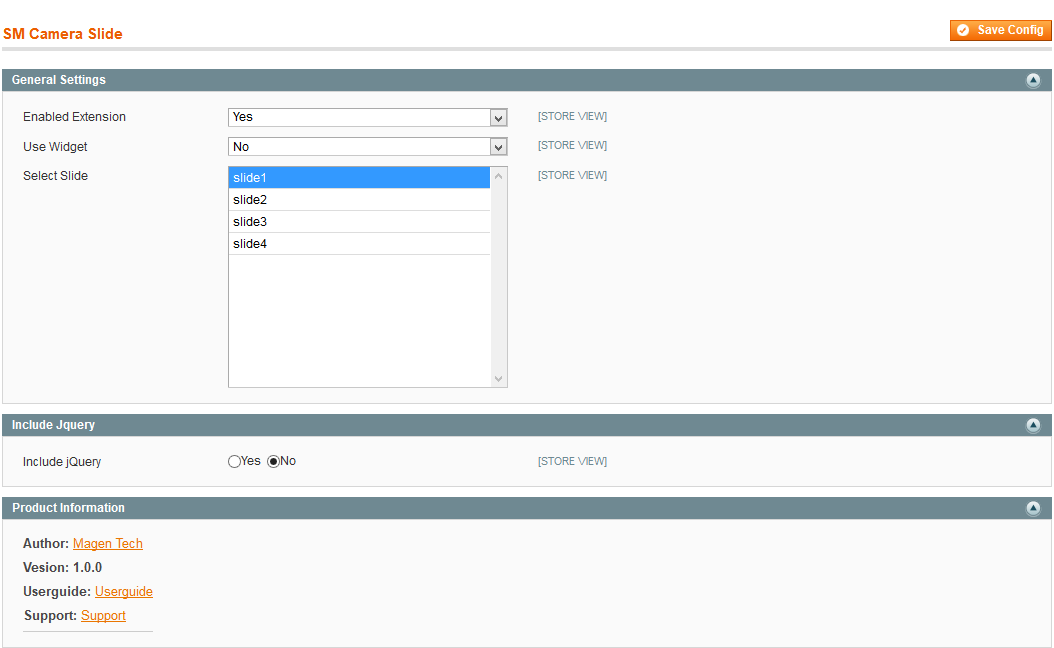Viewport: 1054px width, 648px height.
Task: Click STORE VIEW scope next to Select Slide
Action: [572, 175]
